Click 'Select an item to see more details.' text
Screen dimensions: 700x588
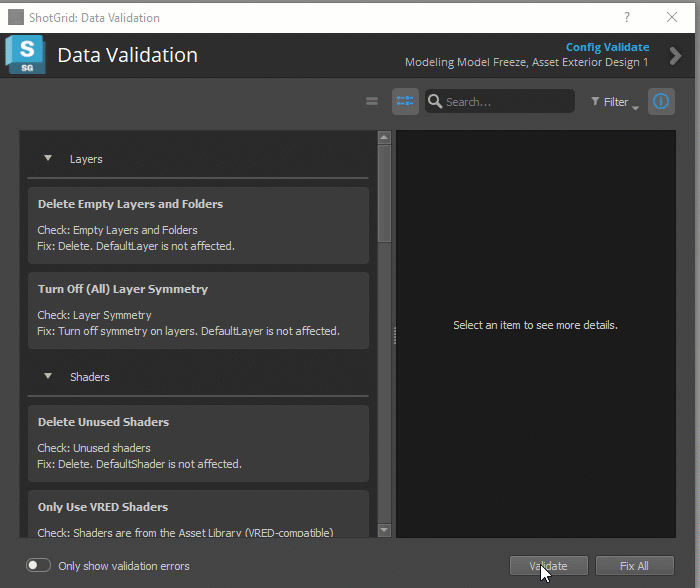click(535, 325)
